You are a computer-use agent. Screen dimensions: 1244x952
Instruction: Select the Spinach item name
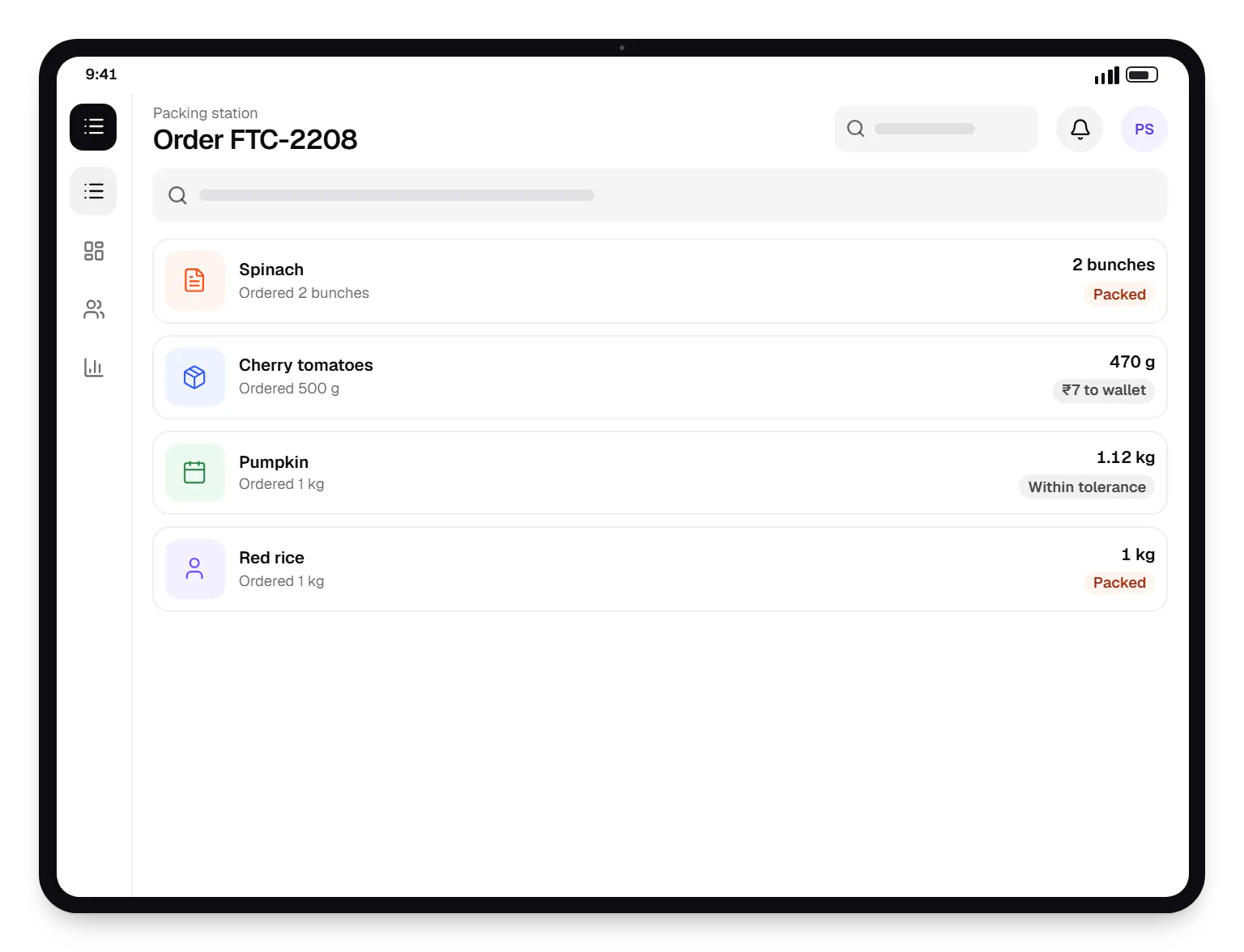271,270
